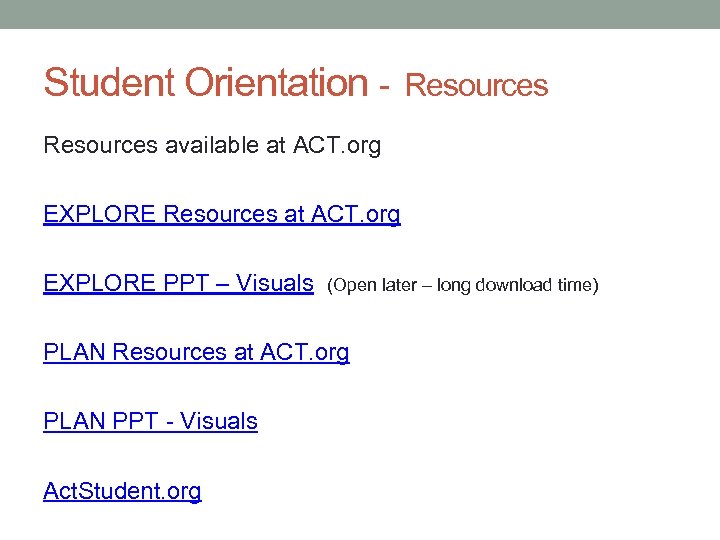Click the orange "Resources" subtitle in the heading
720x540 pixels.
pos(477,86)
